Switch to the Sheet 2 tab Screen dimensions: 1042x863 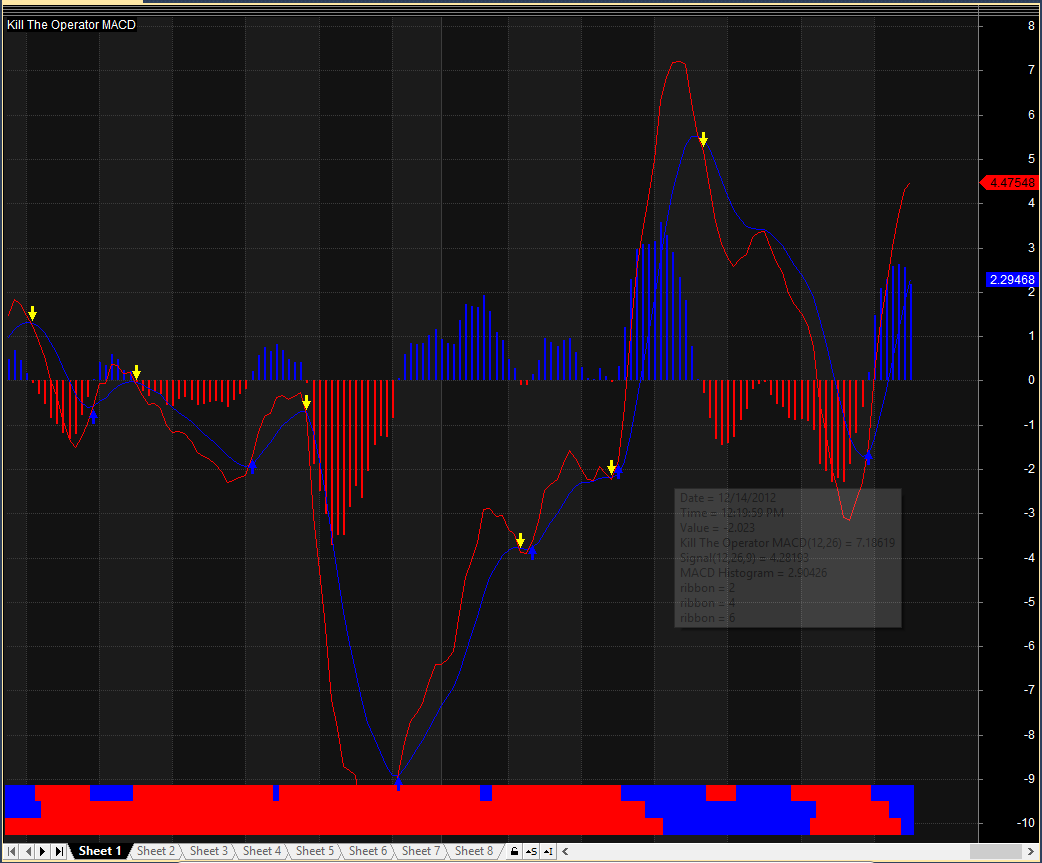(x=156, y=851)
